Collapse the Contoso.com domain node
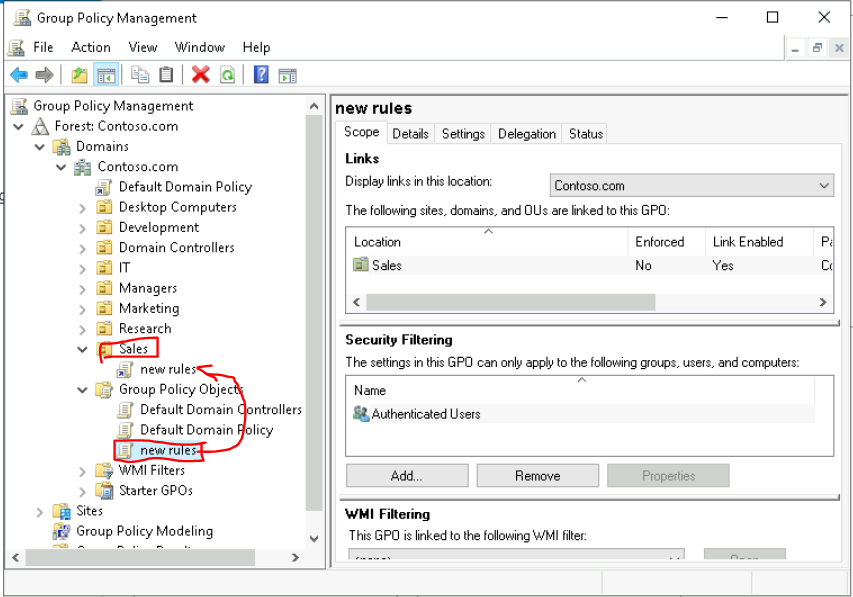This screenshot has width=853, height=597. (x=61, y=167)
